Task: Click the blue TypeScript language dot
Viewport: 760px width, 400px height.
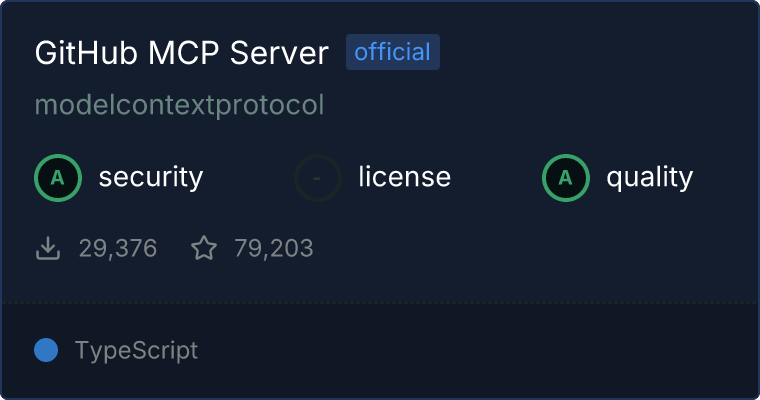Action: [x=46, y=350]
